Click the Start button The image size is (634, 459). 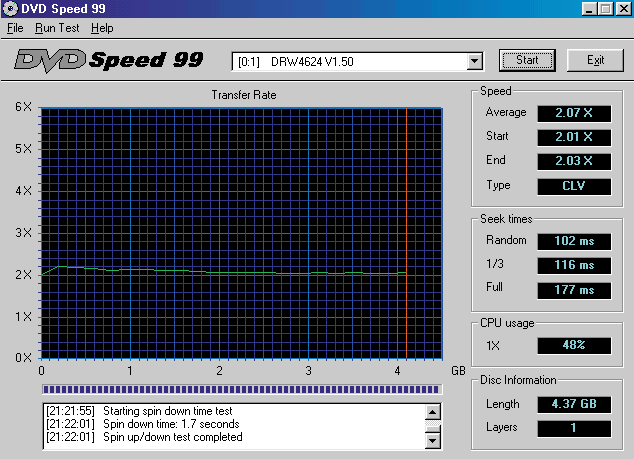pos(527,61)
